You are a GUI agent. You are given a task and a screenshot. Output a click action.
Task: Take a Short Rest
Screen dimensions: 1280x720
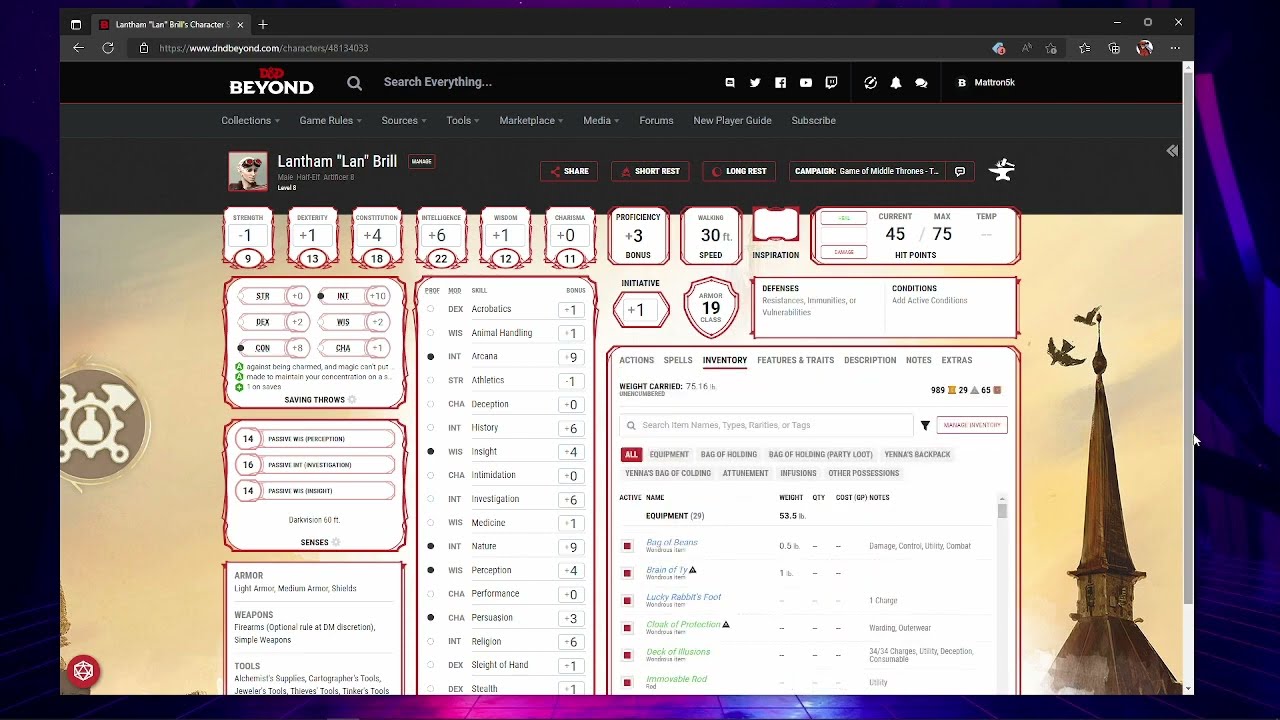pyautogui.click(x=650, y=171)
